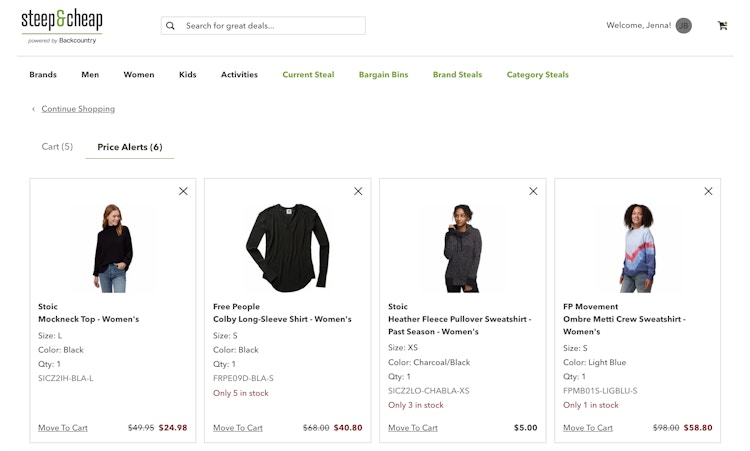Click the SKU FPMB01S-LIGBLU-S

coord(600,391)
